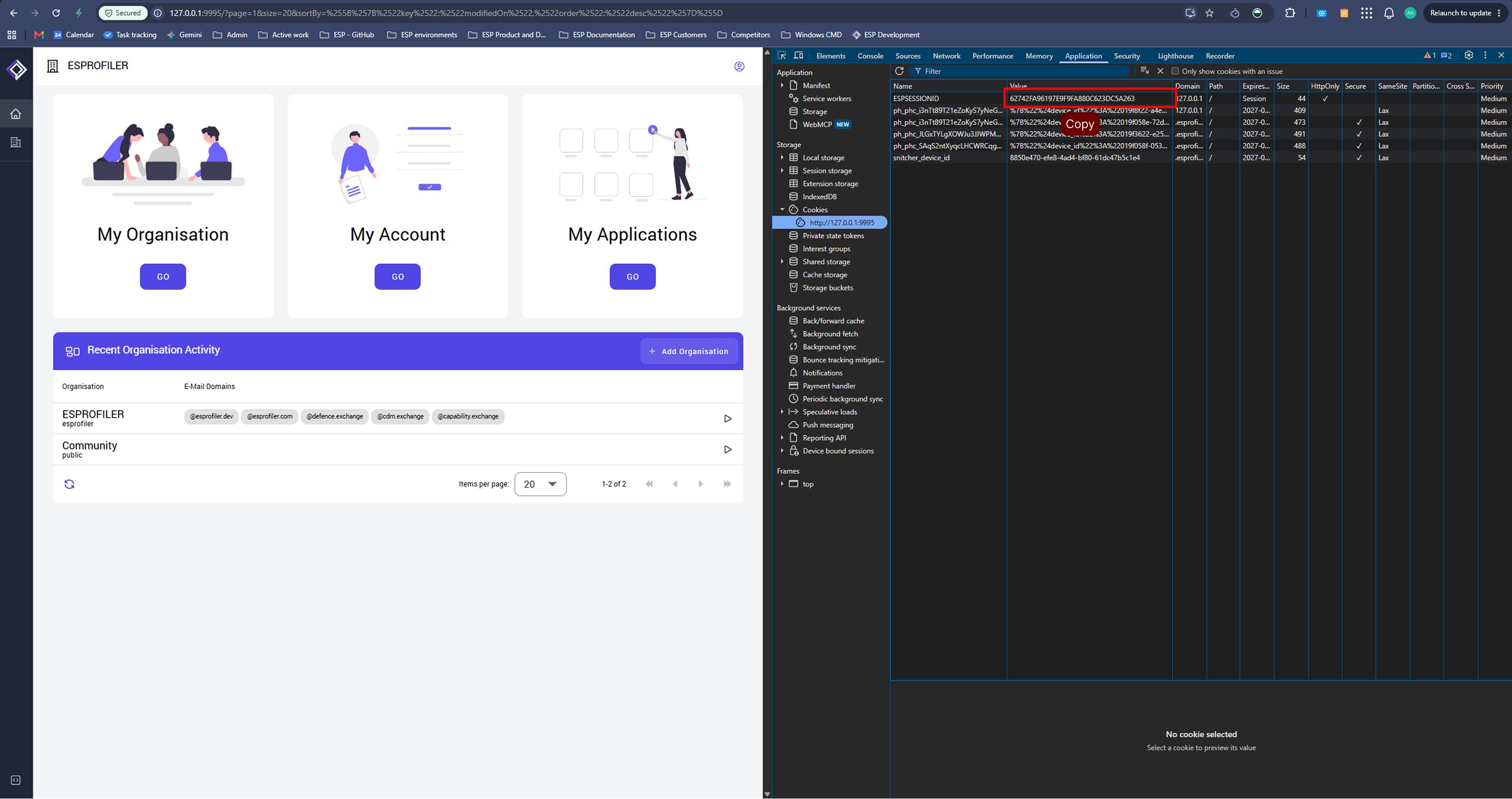Go to the first page of results
Screen dimensions: 1512x799
coord(649,484)
